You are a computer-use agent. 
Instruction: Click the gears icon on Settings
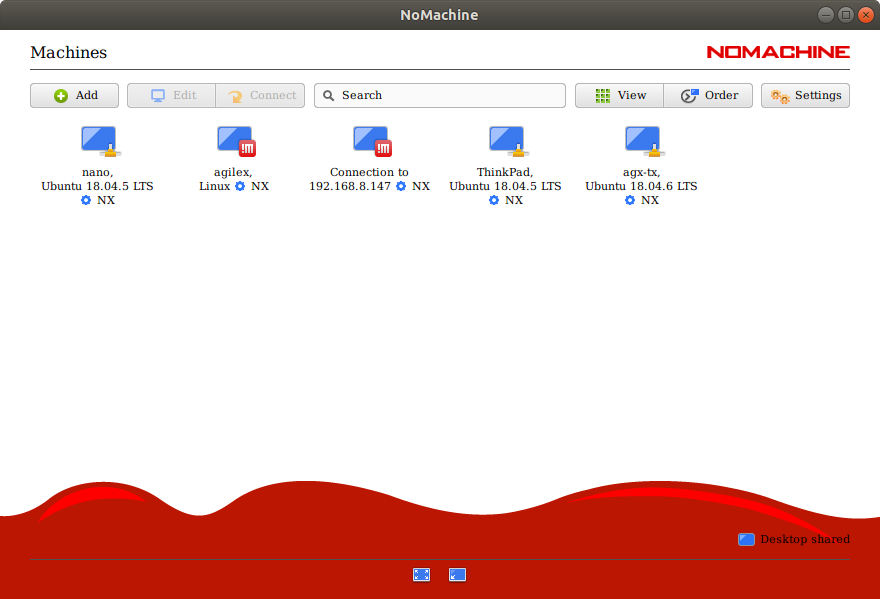[780, 97]
